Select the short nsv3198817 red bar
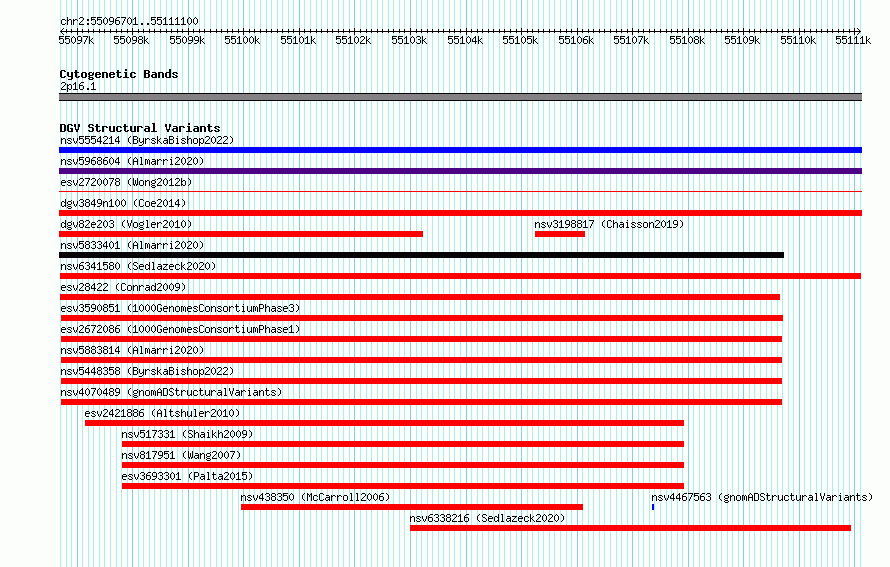The height and width of the screenshot is (567, 890). coord(560,234)
